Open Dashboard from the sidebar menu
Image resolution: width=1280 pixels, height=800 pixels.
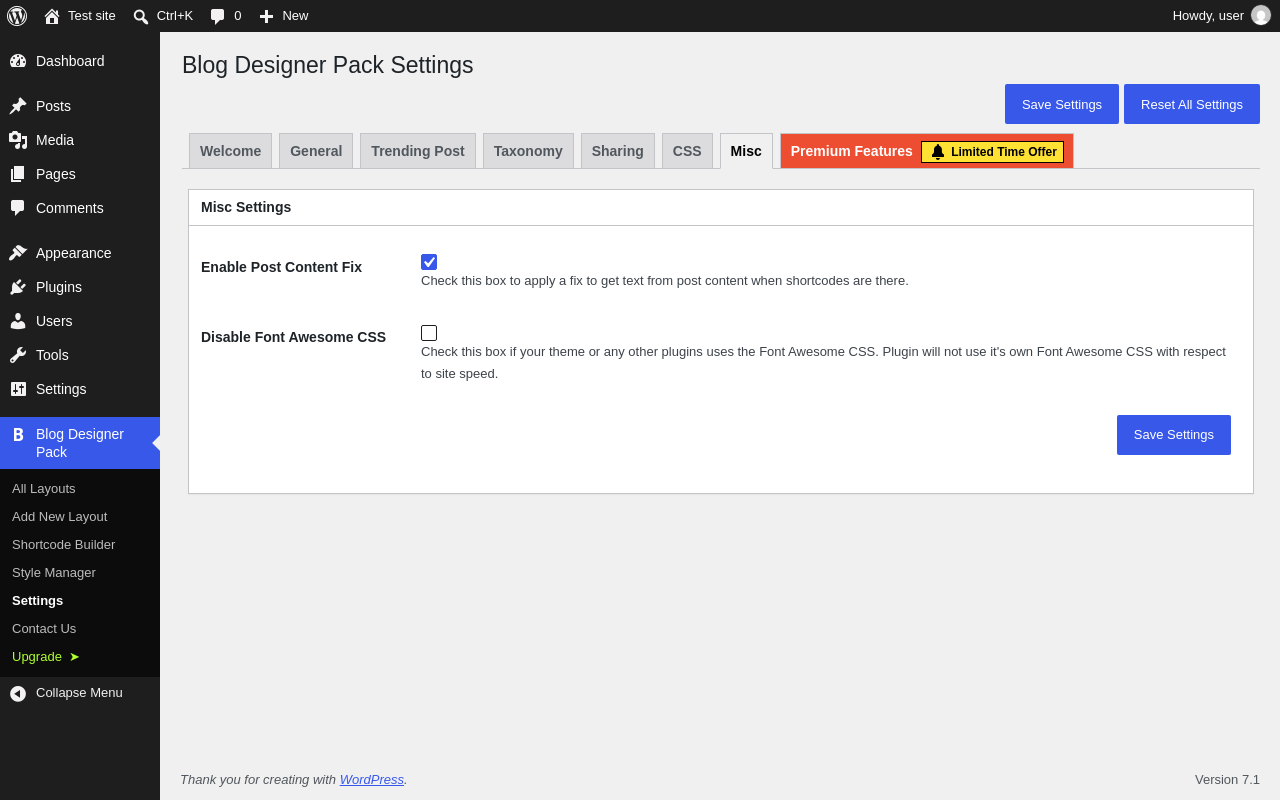point(80,61)
